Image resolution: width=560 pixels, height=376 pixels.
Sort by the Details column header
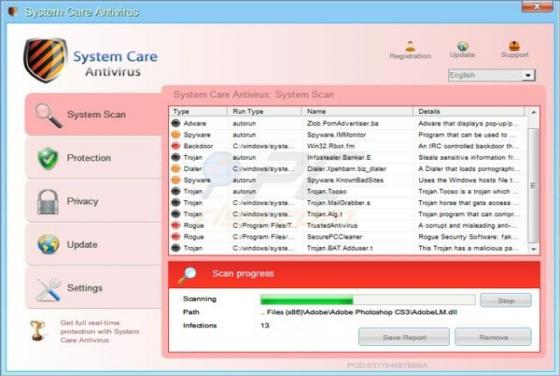(x=470, y=111)
